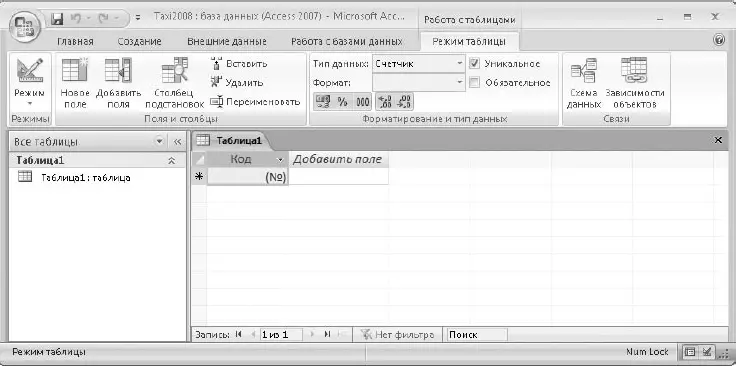Toggle the Уникальное checkbox
Image resolution: width=736 pixels, height=366 pixels.
pos(475,64)
